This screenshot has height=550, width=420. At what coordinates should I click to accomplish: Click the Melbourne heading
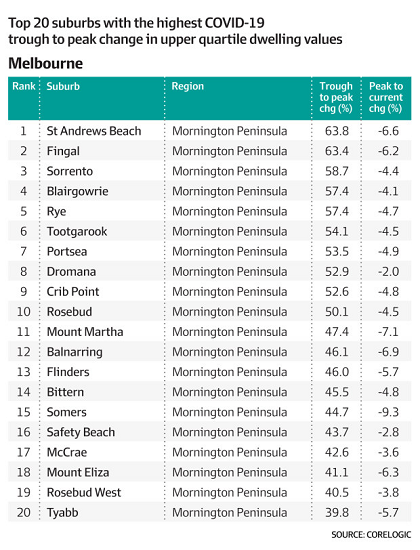point(46,63)
